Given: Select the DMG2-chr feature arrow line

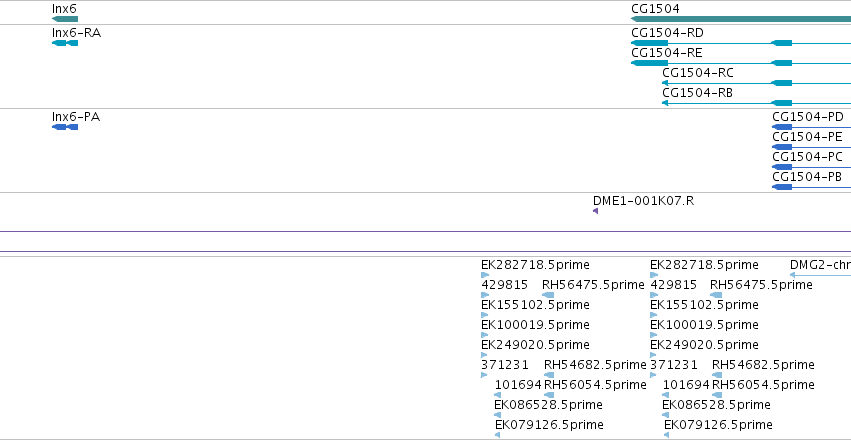Looking at the screenshot, I should pos(820,275).
